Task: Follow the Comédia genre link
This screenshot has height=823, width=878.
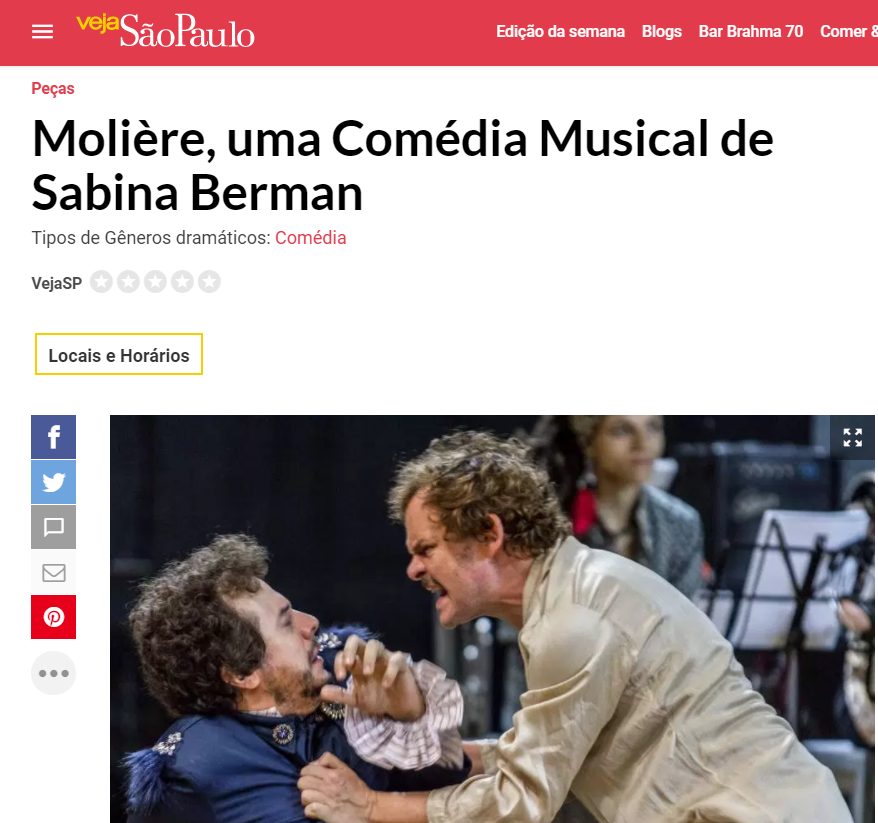Action: tap(310, 238)
